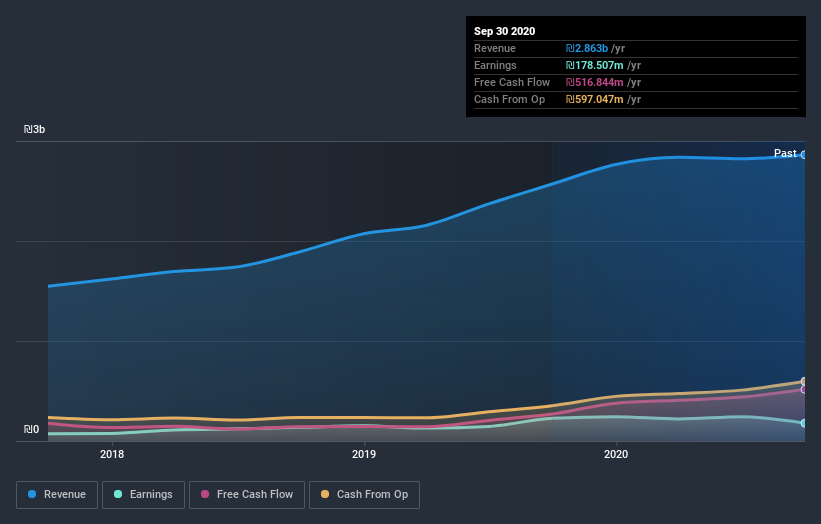The width and height of the screenshot is (821, 524).
Task: Click the Free Cash Flow label in tooltip
Action: pyautogui.click(x=512, y=82)
